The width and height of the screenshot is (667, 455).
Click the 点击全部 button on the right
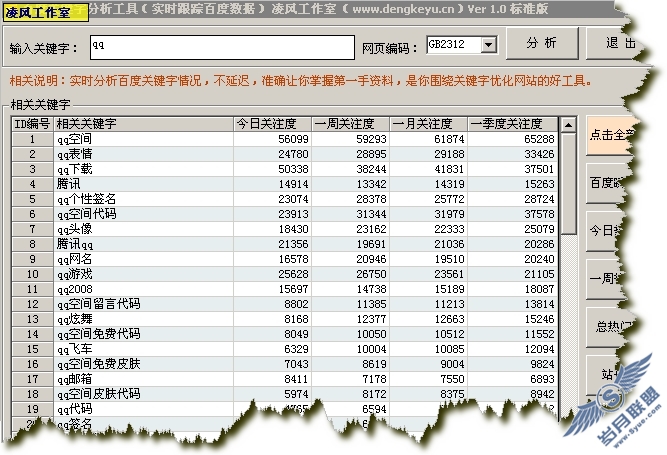pos(610,135)
